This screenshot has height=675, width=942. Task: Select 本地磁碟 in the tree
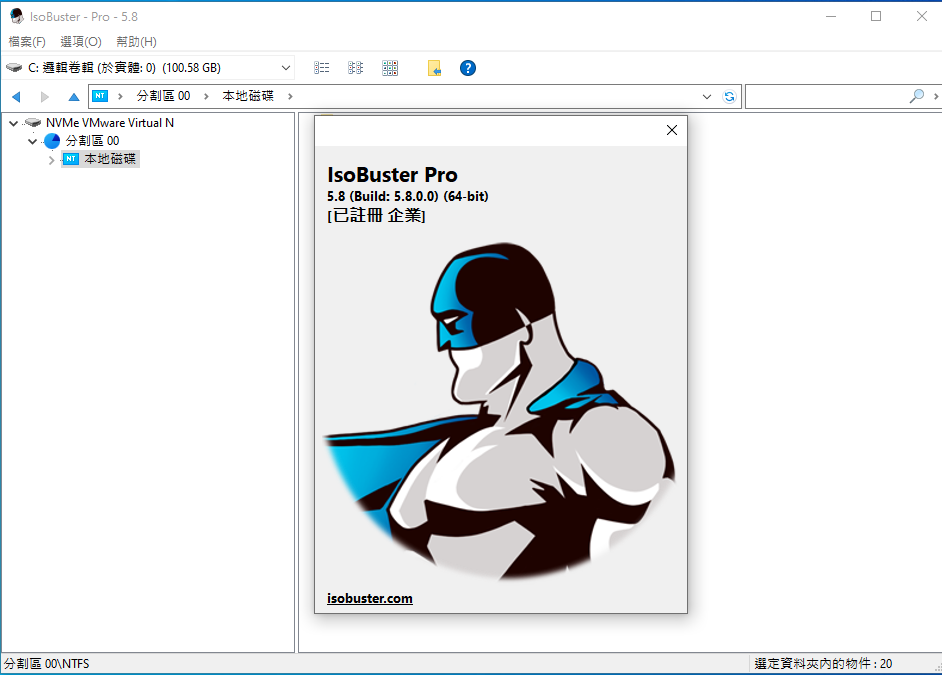(110, 159)
